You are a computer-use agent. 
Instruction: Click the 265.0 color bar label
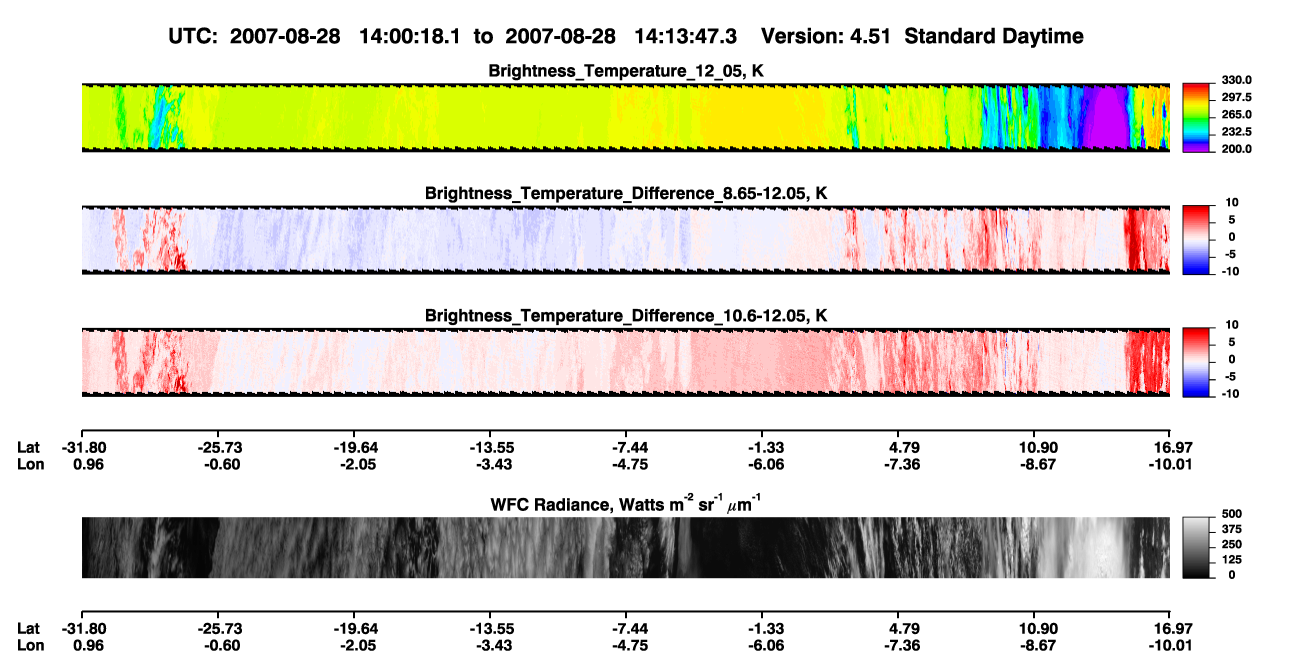click(1236, 115)
